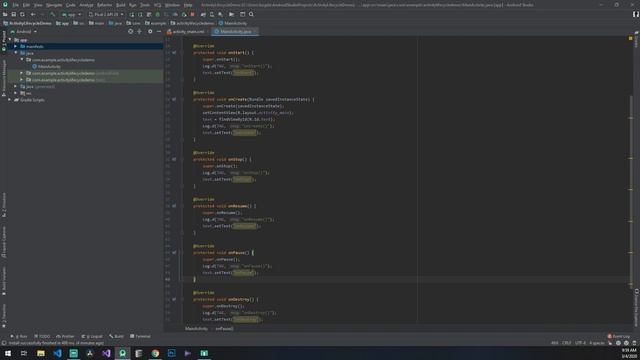Open the Android project view dropdown
640x360 pixels.
(x=24, y=31)
